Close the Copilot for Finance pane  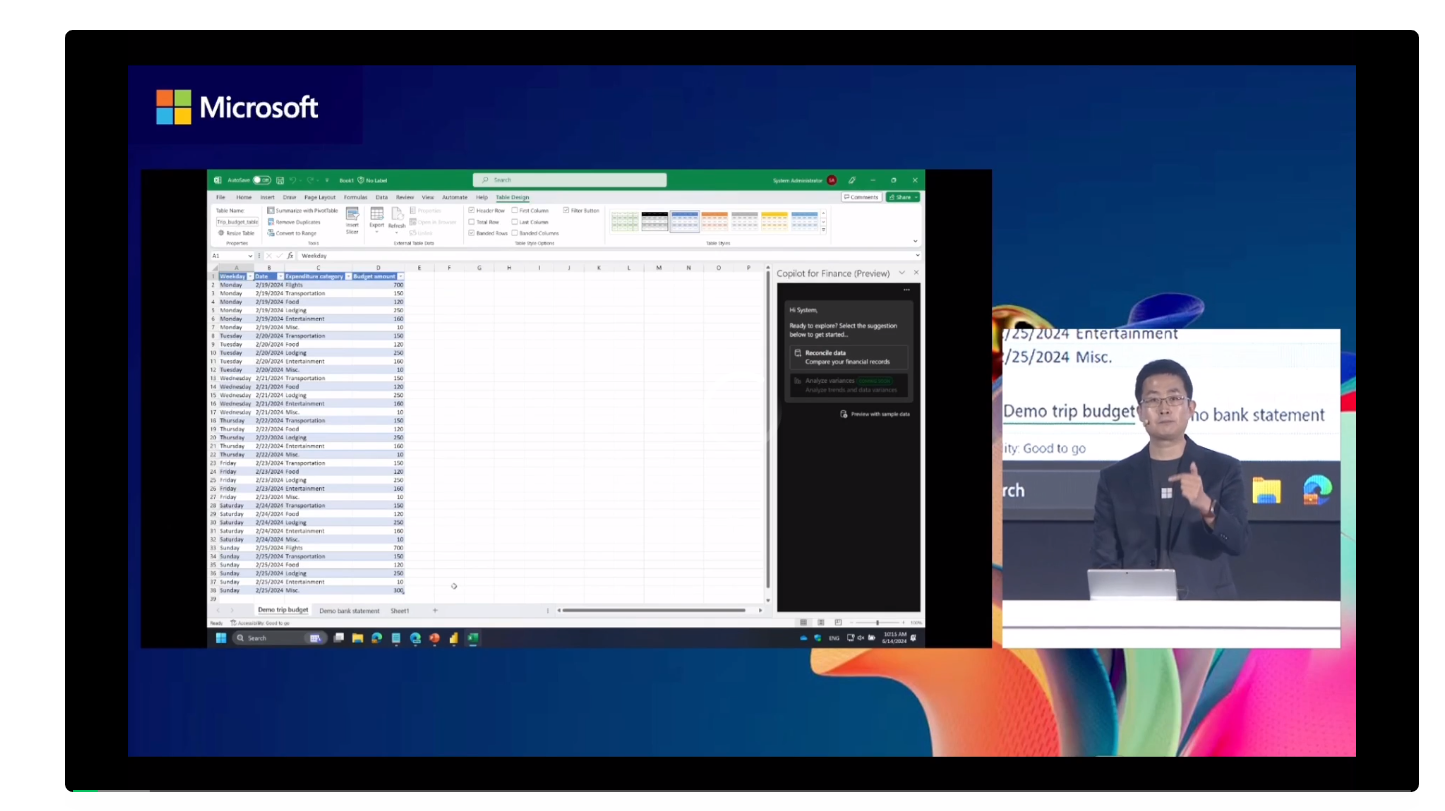coord(916,273)
